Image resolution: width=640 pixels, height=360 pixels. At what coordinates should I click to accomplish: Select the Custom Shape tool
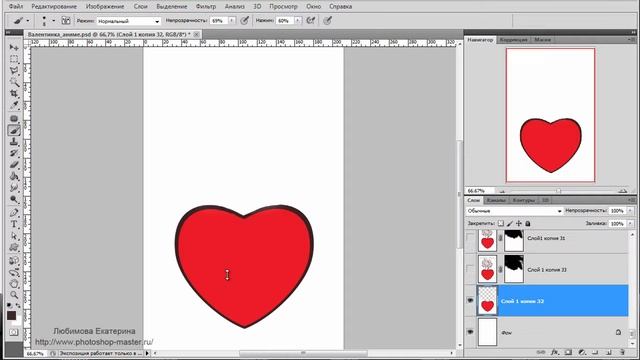pyautogui.click(x=14, y=247)
